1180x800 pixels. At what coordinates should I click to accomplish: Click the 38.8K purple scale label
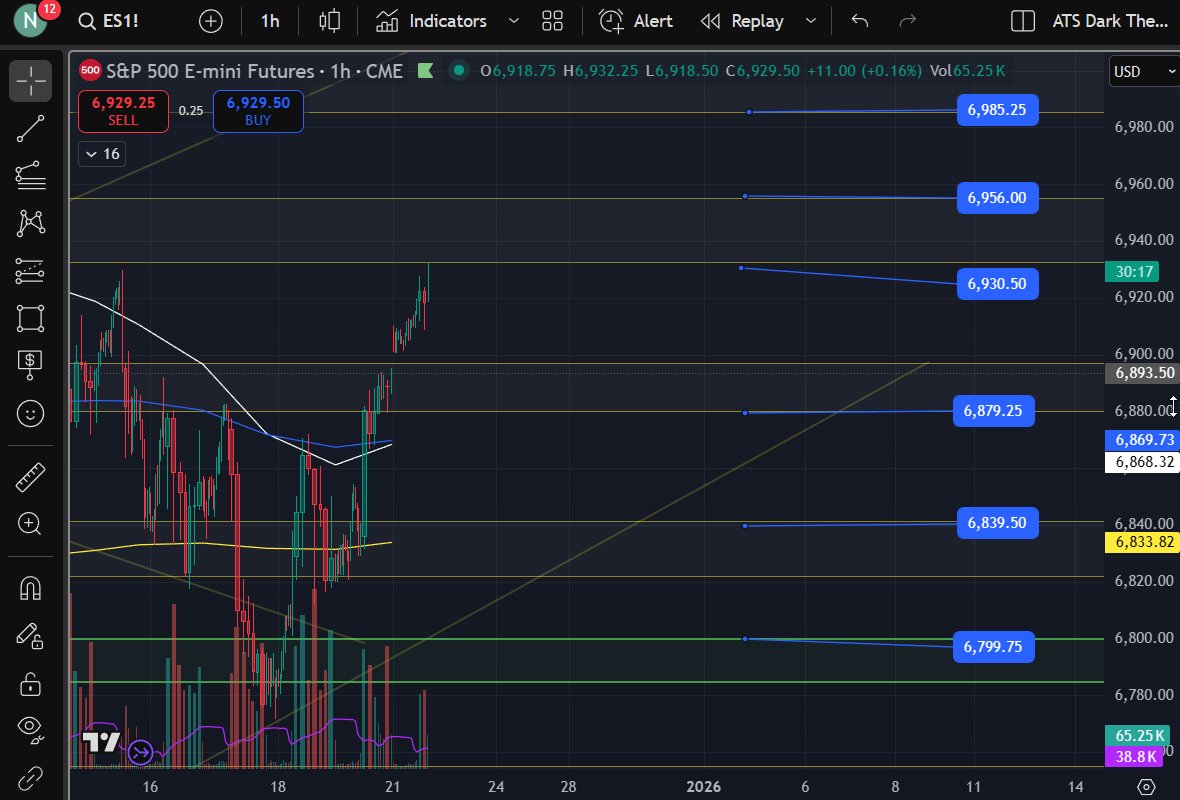1136,756
